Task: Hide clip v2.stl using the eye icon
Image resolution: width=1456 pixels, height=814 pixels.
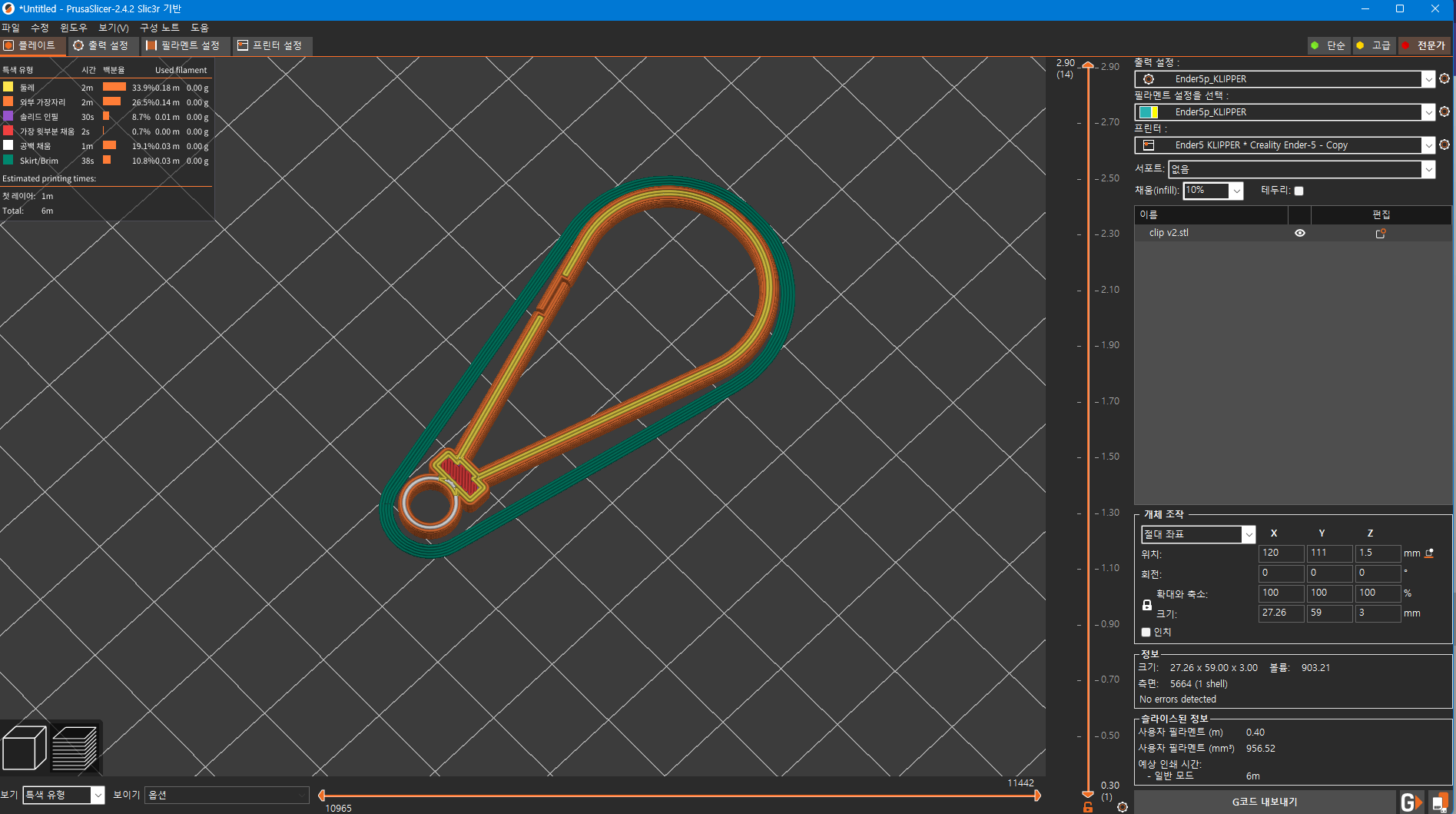Action: tap(1300, 233)
